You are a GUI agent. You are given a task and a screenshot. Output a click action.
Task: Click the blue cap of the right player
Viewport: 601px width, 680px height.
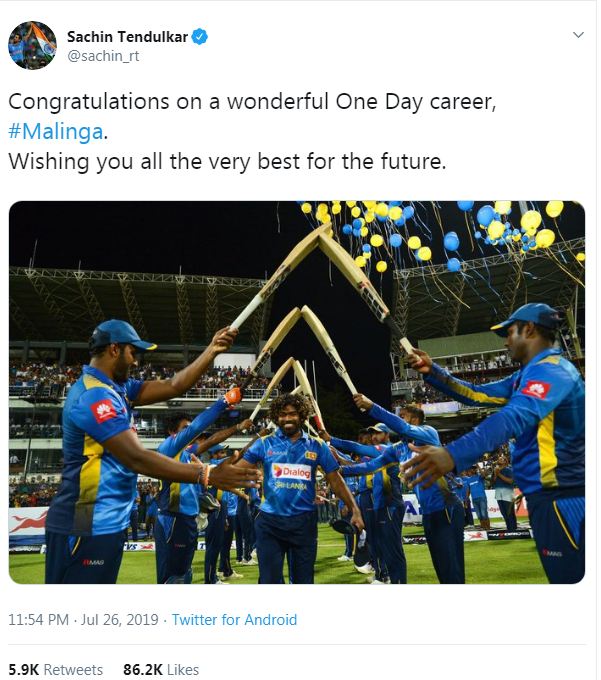click(529, 317)
